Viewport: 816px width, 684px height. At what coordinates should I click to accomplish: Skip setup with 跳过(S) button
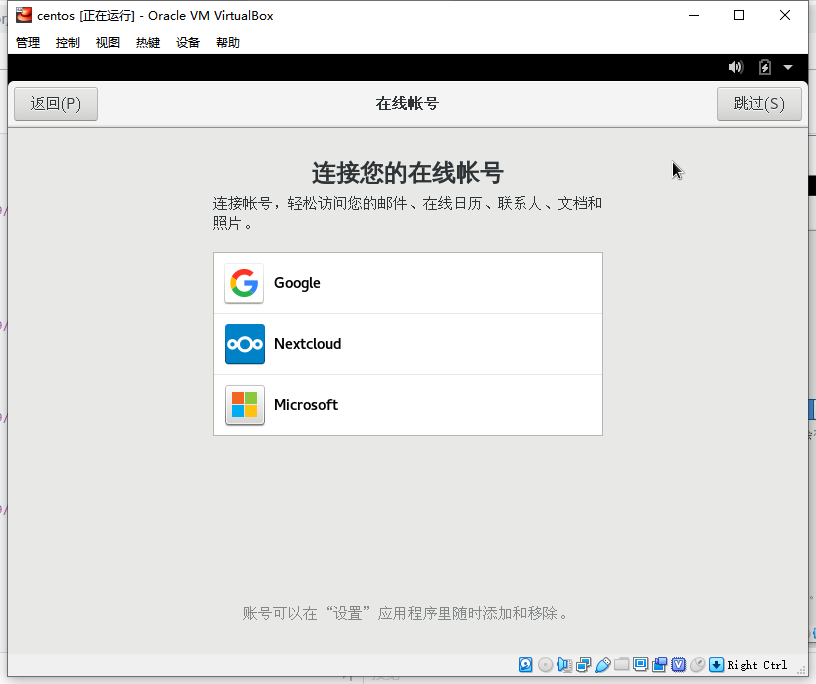[x=759, y=104]
